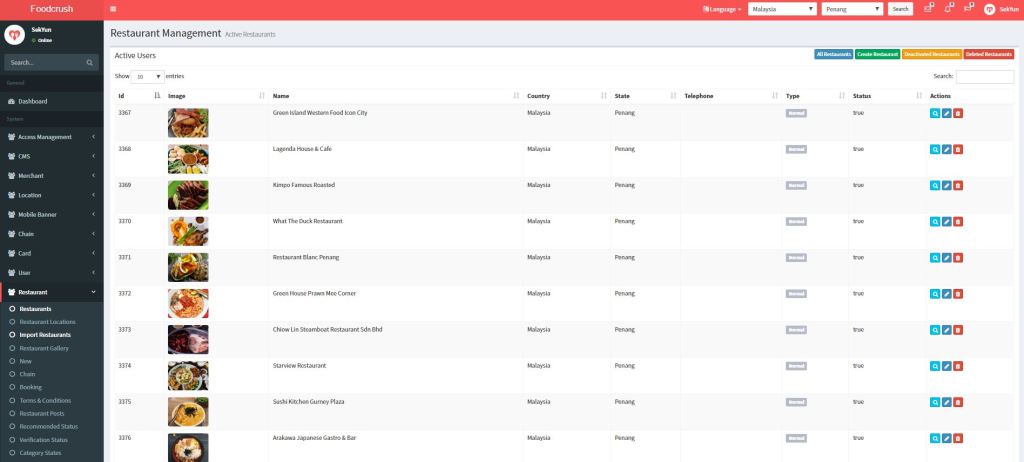Click the Create Restaurant button
The height and width of the screenshot is (462, 1024).
coord(877,54)
